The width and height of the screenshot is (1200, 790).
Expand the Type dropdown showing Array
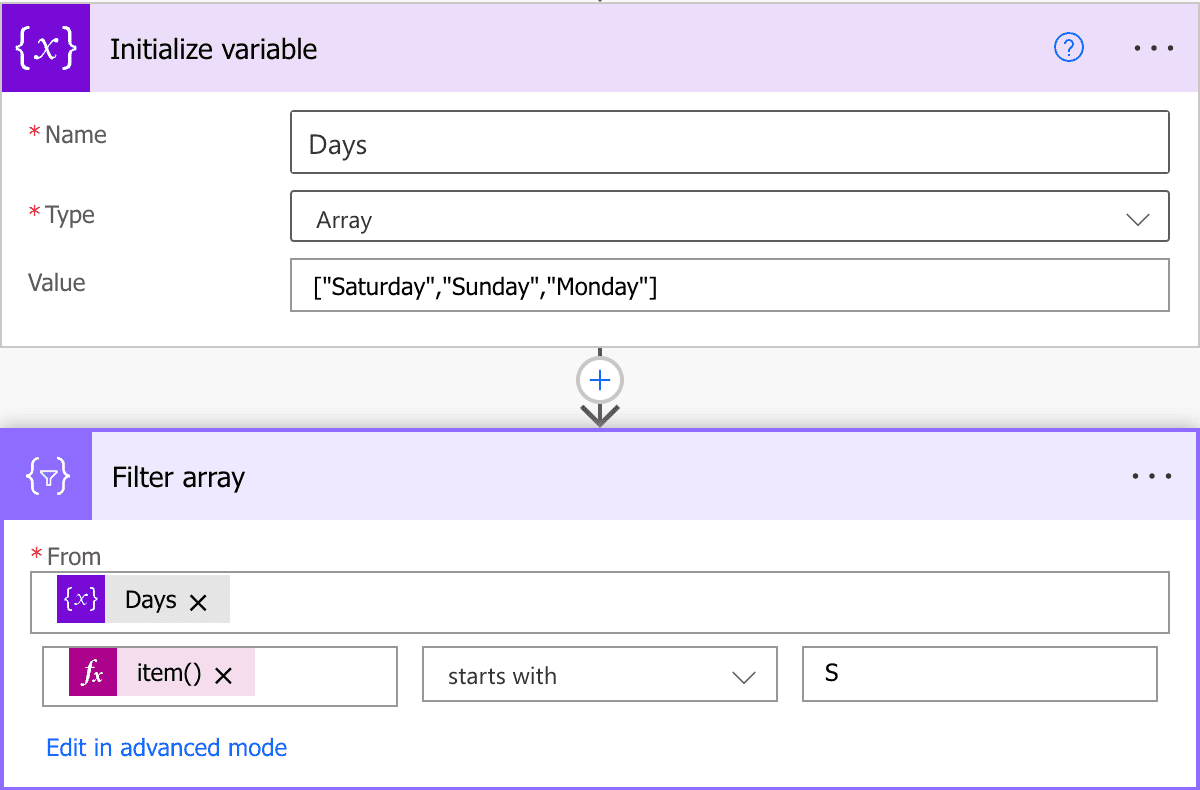coord(728,217)
